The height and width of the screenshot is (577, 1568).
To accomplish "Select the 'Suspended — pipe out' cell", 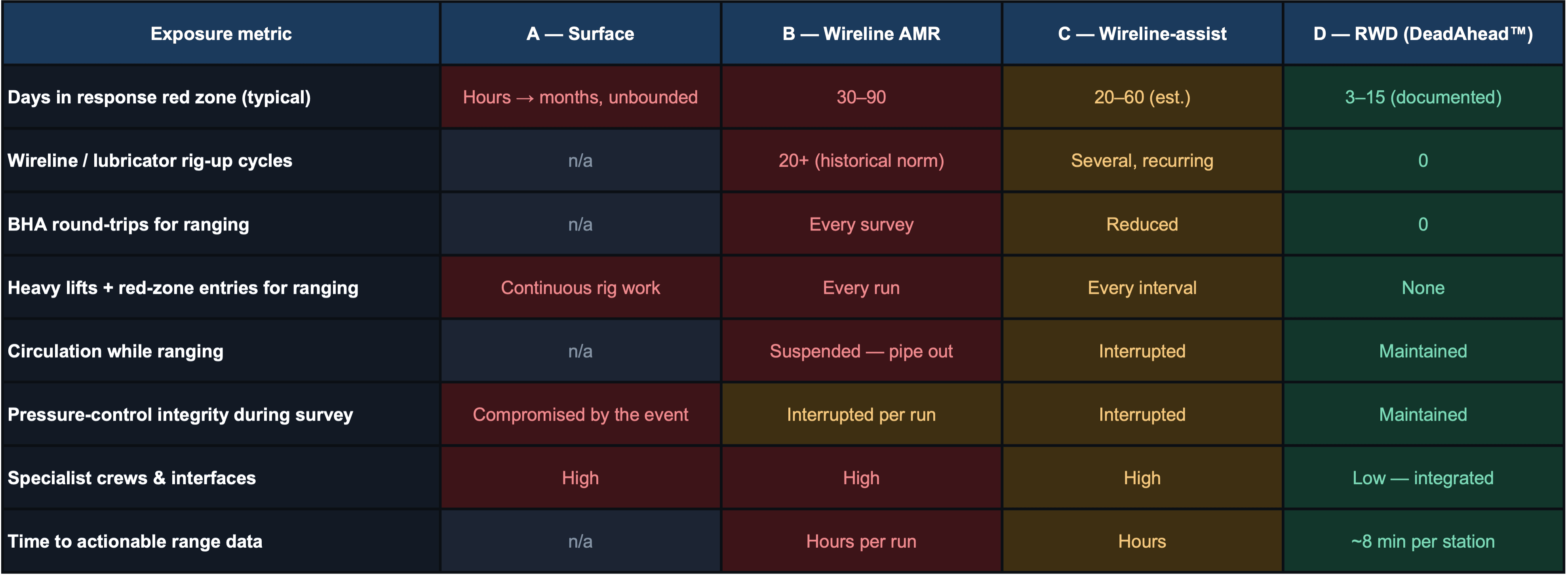I will tap(861, 351).
